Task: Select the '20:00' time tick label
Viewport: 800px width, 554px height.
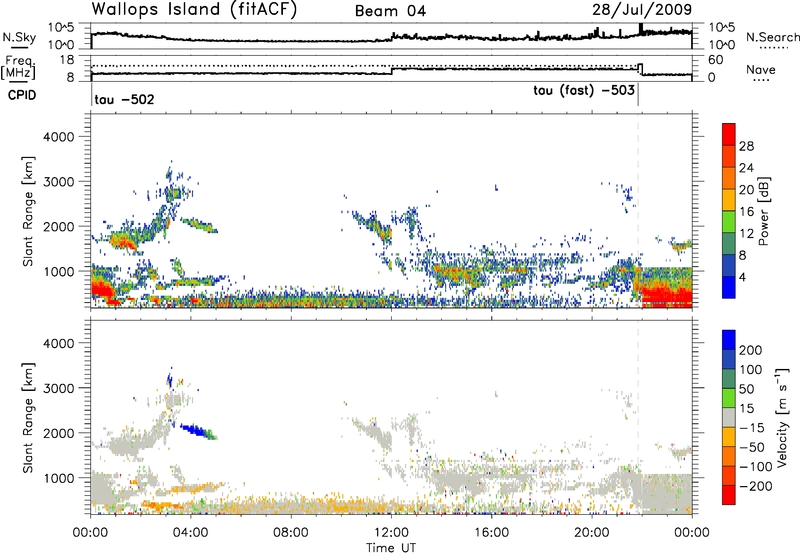Action: pos(592,533)
